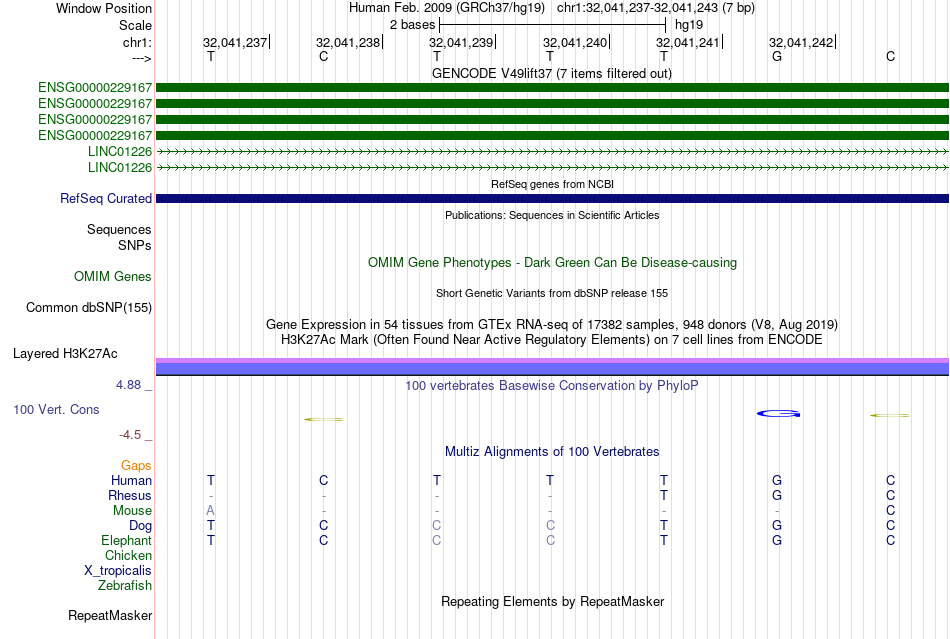
Task: Click the purple-blue H3K27Ac signal band
Action: point(552,366)
